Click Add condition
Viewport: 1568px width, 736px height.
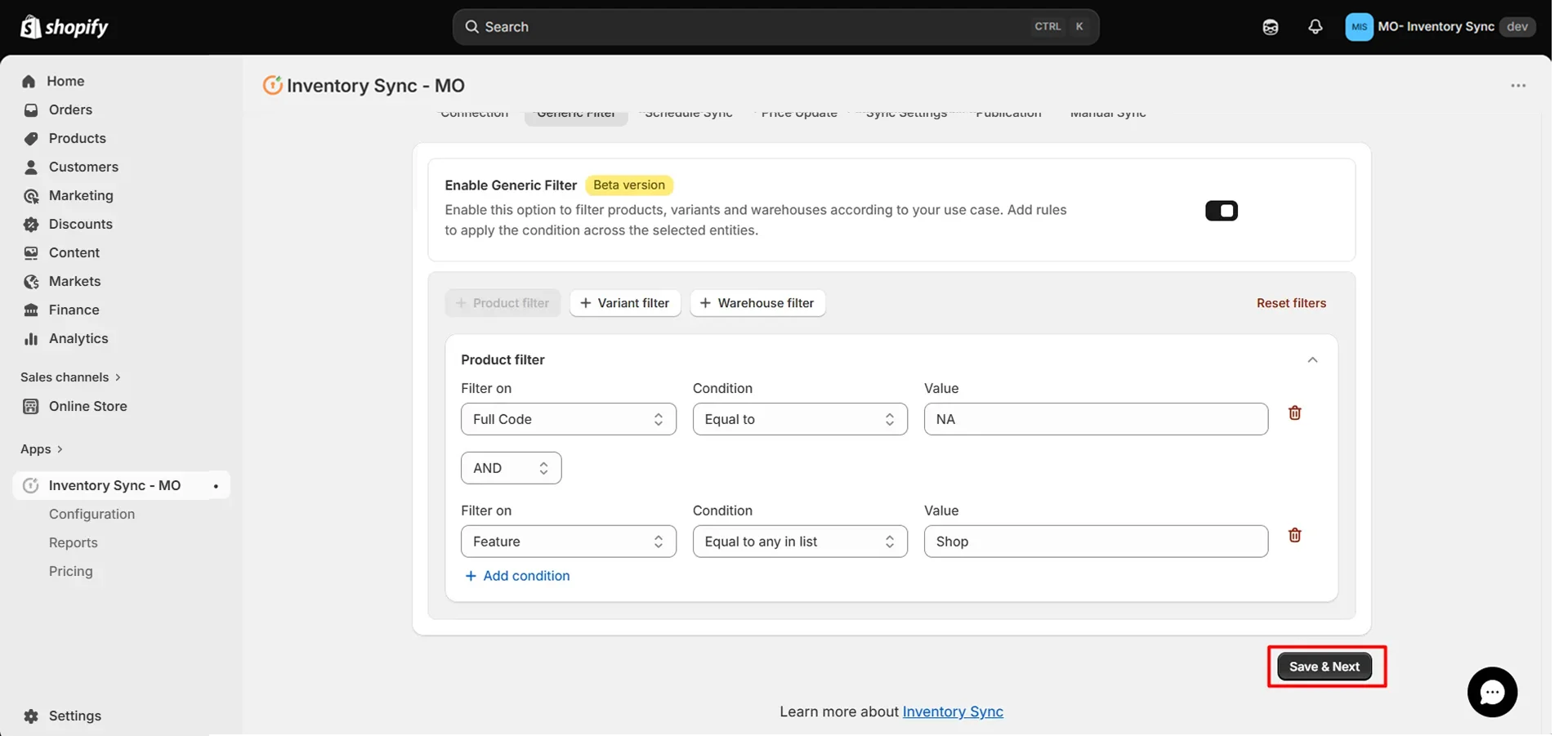point(517,576)
